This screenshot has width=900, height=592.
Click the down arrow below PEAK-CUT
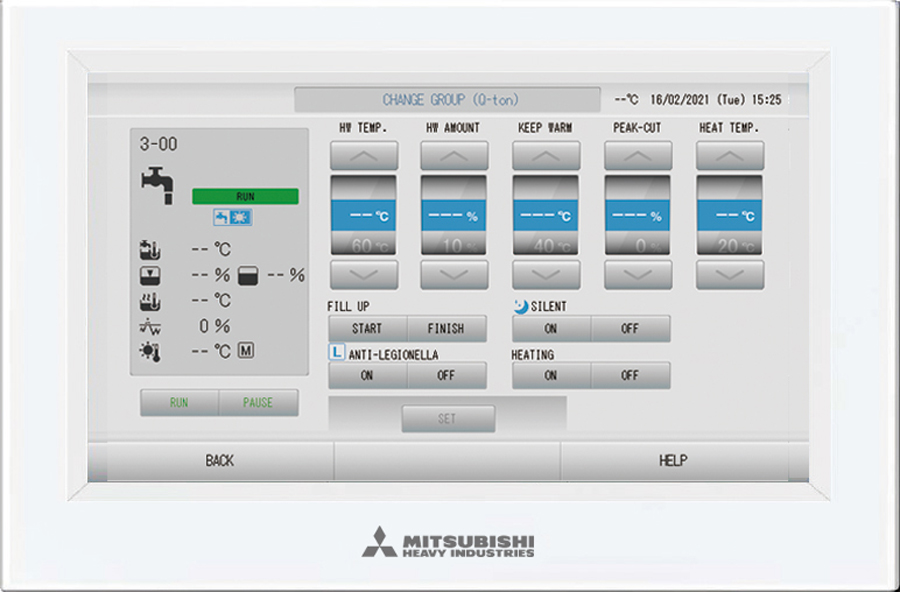click(637, 275)
